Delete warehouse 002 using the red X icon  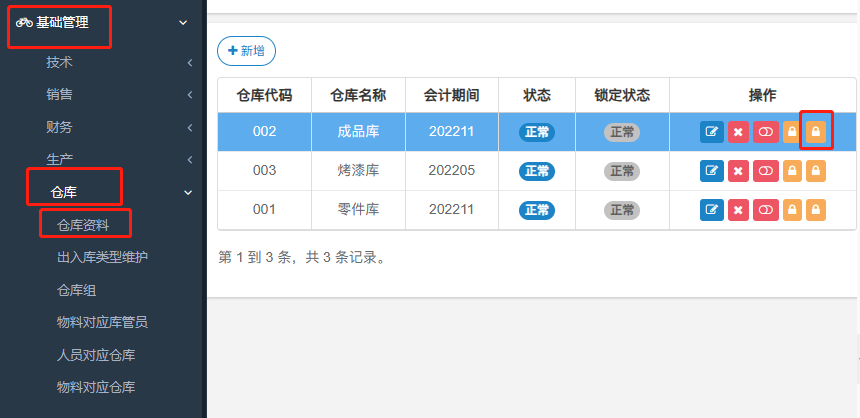738,132
